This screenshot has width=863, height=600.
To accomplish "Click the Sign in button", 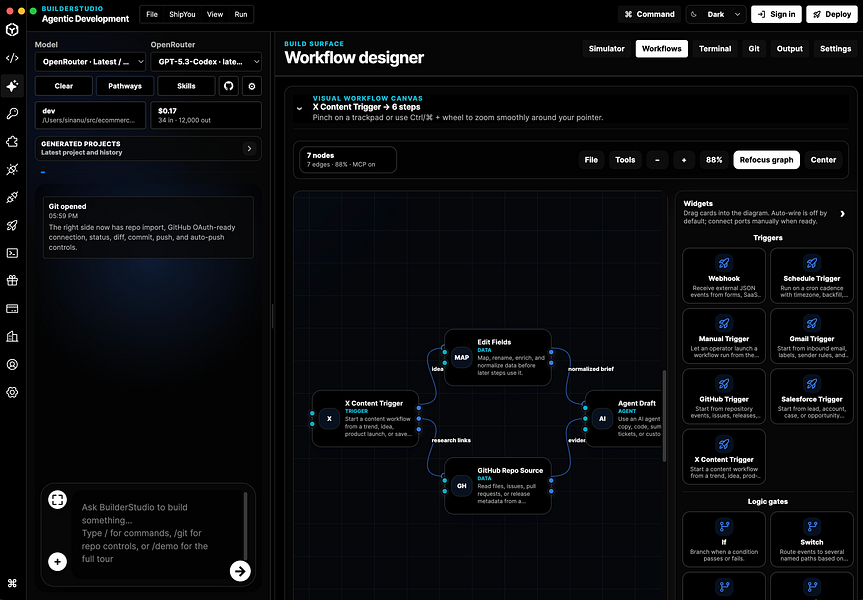I will click(777, 14).
